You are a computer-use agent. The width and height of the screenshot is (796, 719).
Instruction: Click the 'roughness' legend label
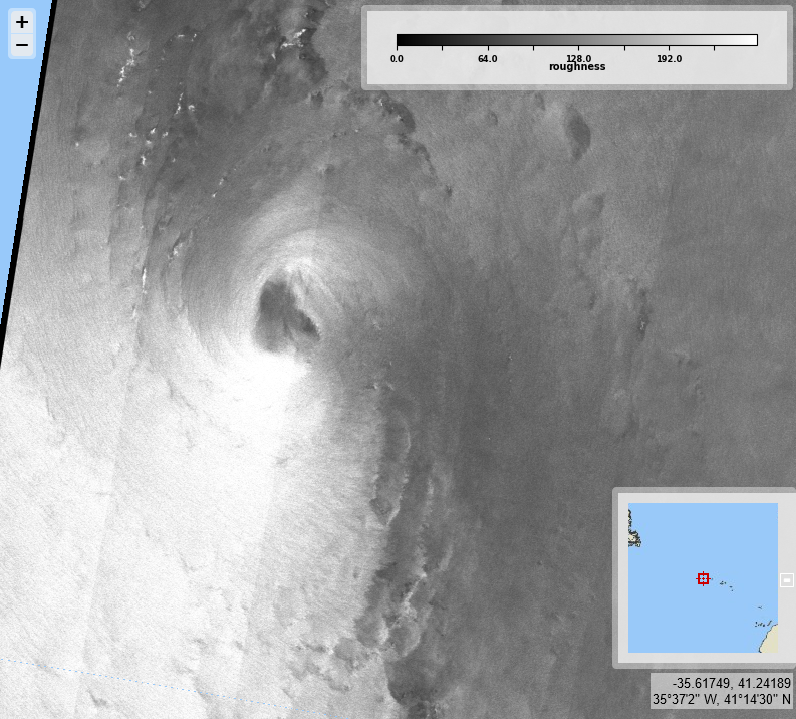coord(577,67)
